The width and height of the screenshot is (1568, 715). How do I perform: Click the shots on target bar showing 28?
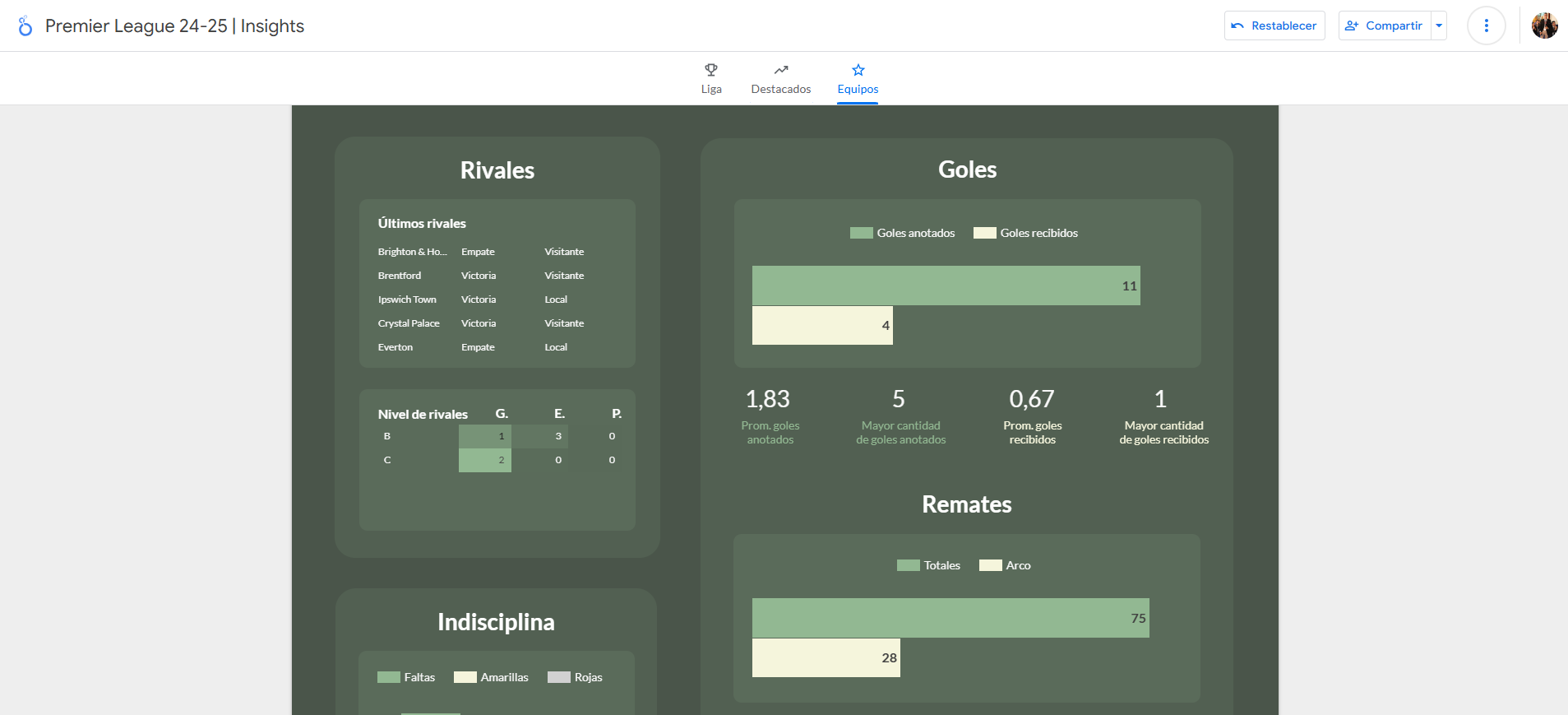(826, 658)
